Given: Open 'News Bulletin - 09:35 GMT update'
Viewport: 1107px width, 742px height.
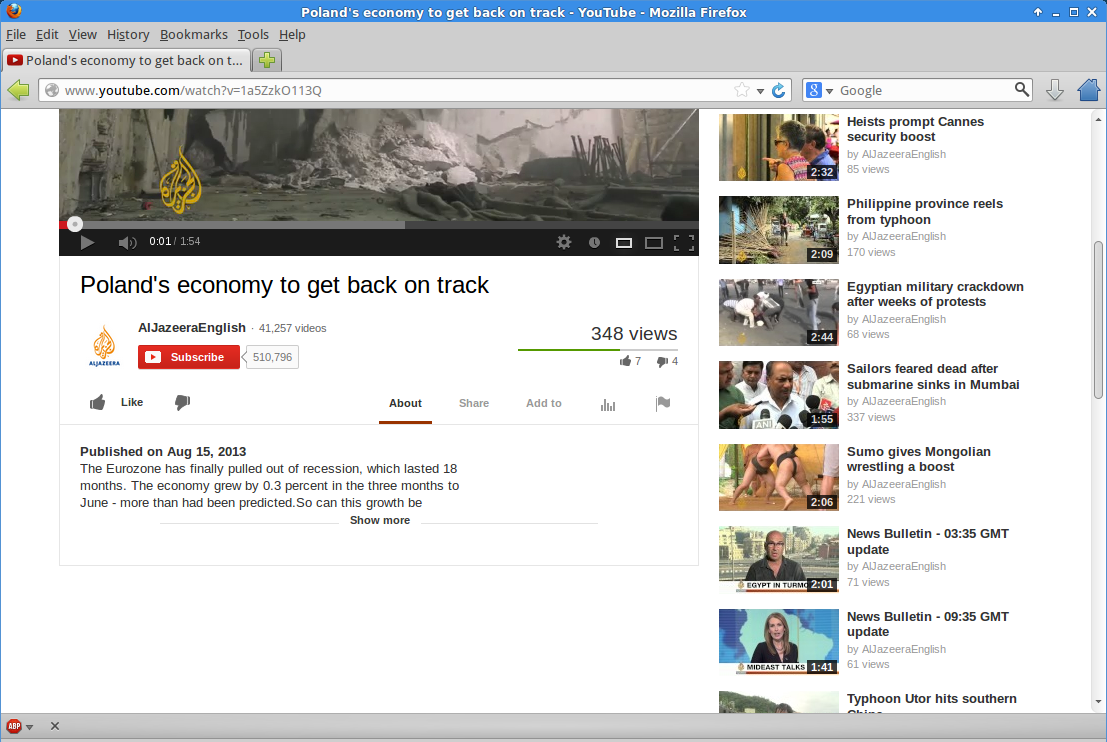Looking at the screenshot, I should pyautogui.click(x=928, y=624).
